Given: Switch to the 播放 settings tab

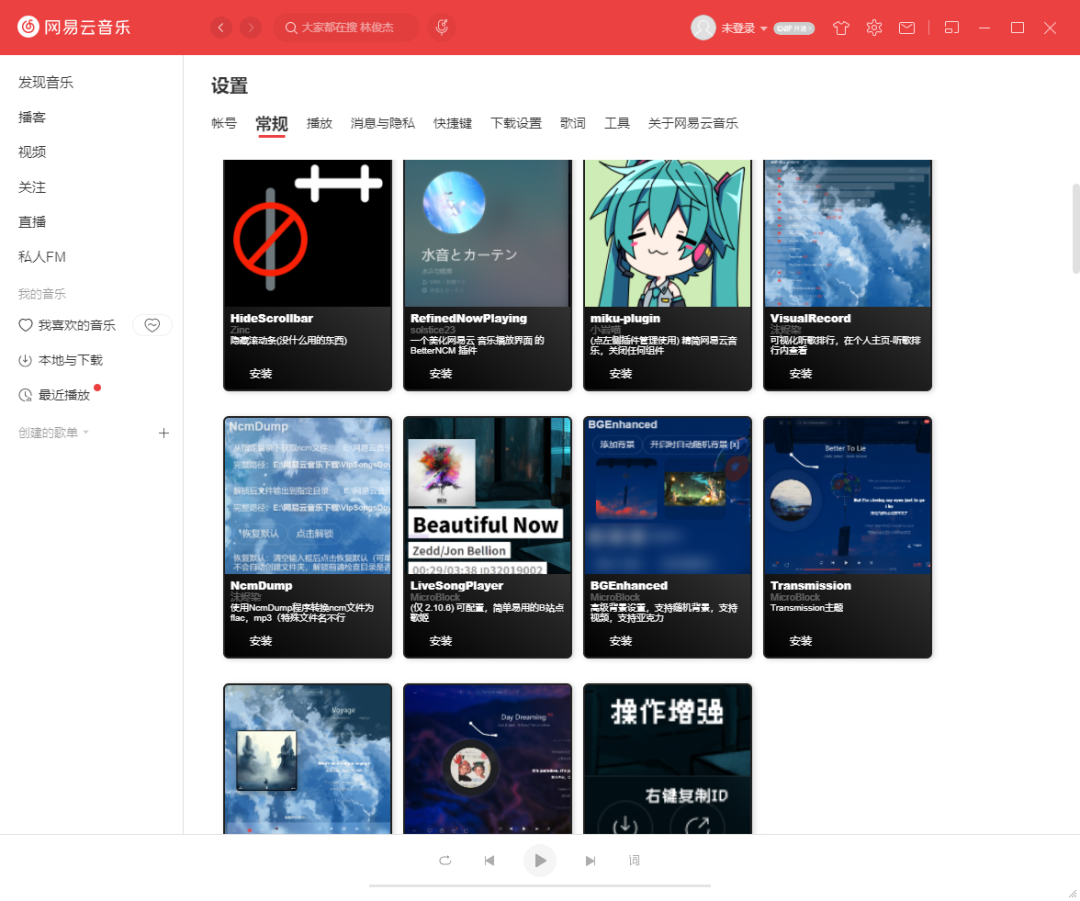Looking at the screenshot, I should click(319, 123).
